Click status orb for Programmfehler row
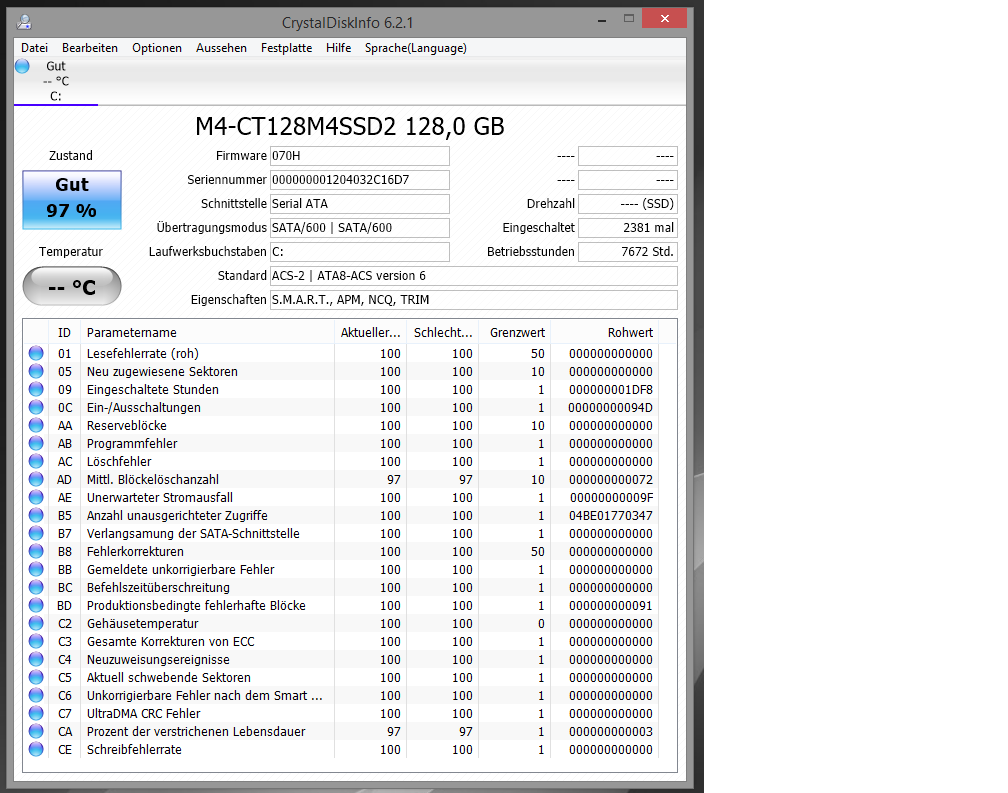Image resolution: width=1008 pixels, height=793 pixels. click(36, 443)
